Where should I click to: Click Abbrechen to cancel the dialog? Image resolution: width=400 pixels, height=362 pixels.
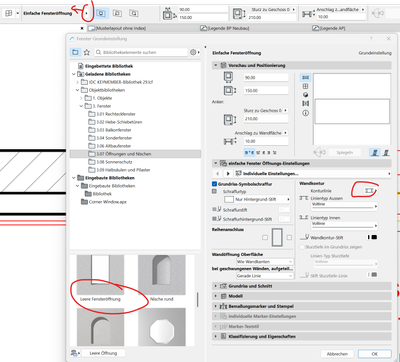pyautogui.click(x=337, y=354)
